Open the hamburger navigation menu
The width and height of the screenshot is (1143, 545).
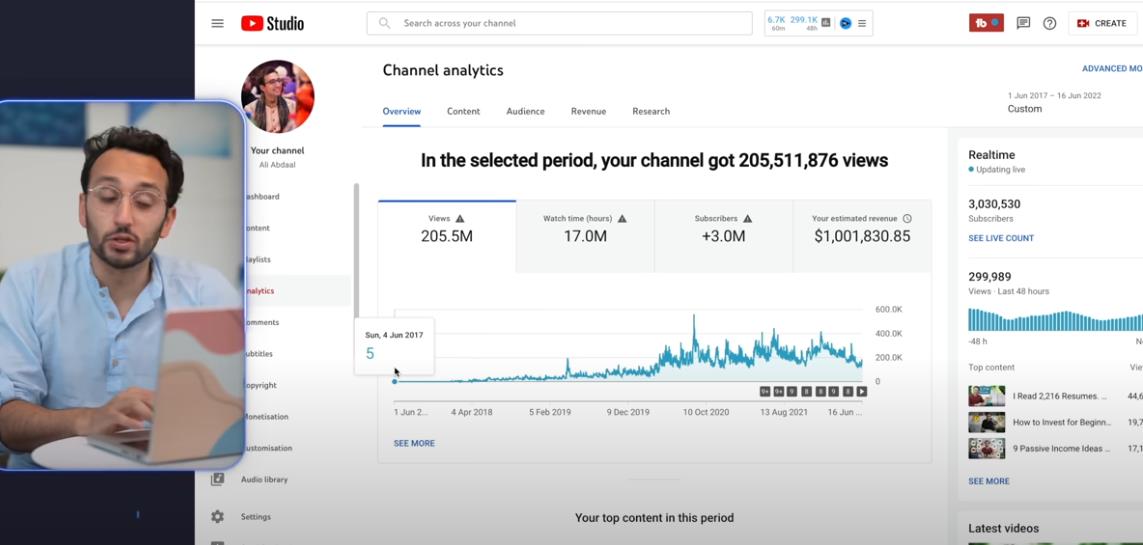pyautogui.click(x=217, y=23)
